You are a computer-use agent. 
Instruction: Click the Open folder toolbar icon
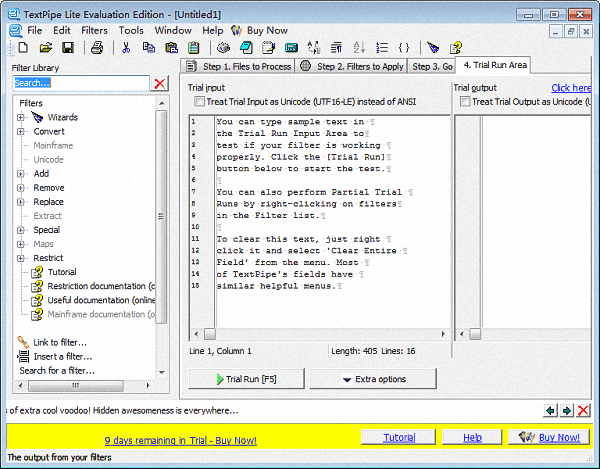tap(46, 47)
